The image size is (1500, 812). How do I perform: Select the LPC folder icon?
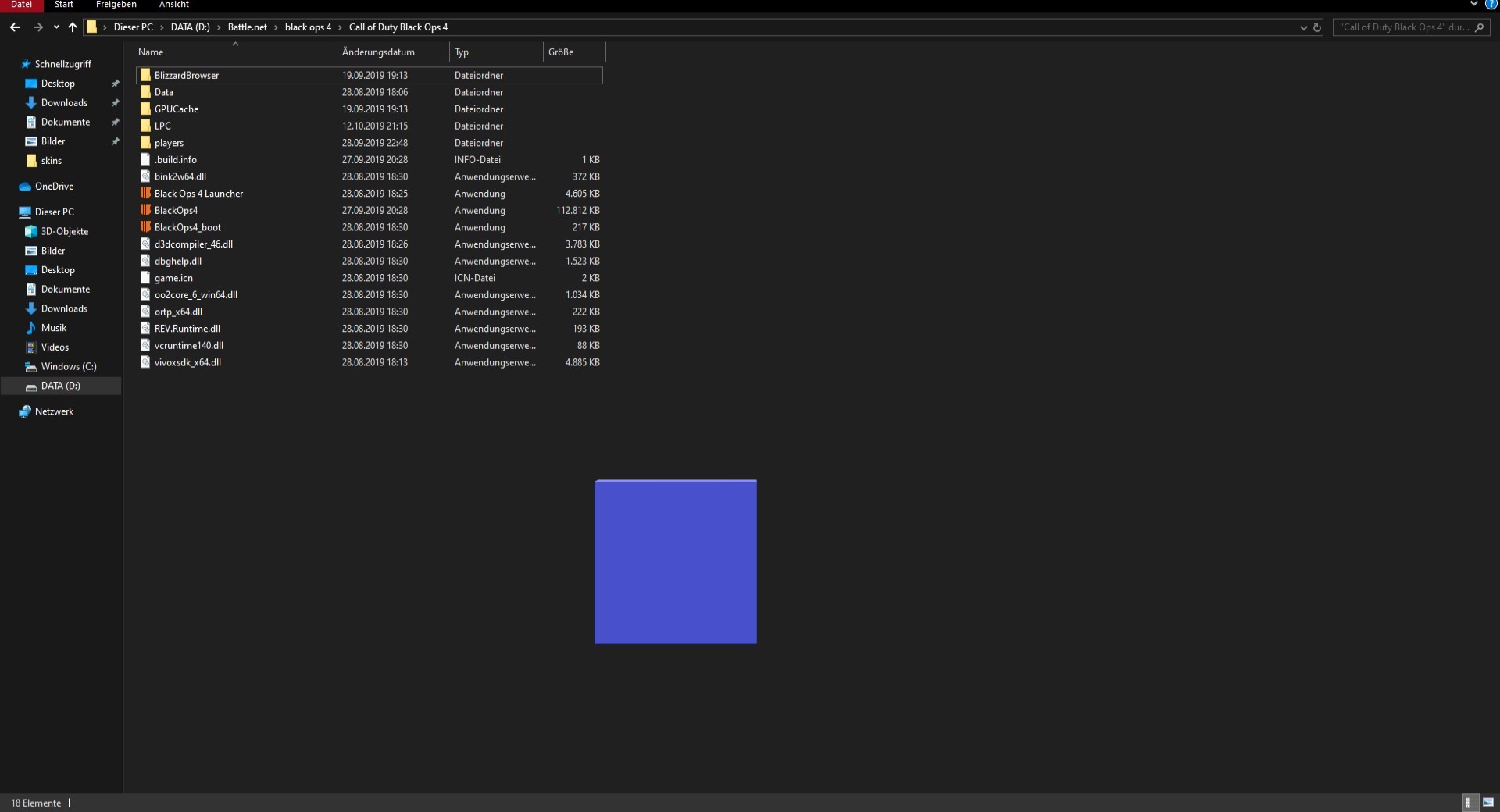pos(145,126)
